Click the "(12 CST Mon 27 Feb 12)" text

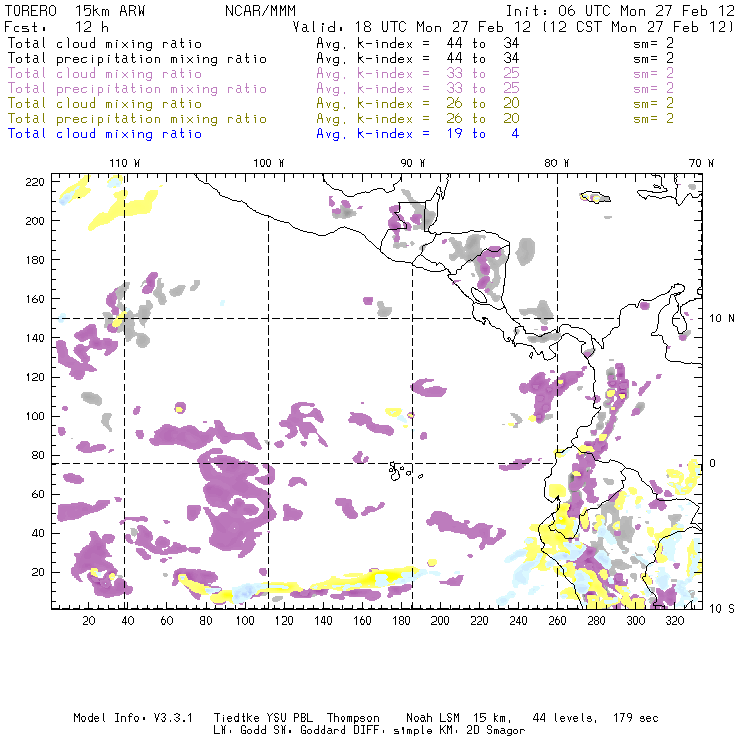click(638, 27)
